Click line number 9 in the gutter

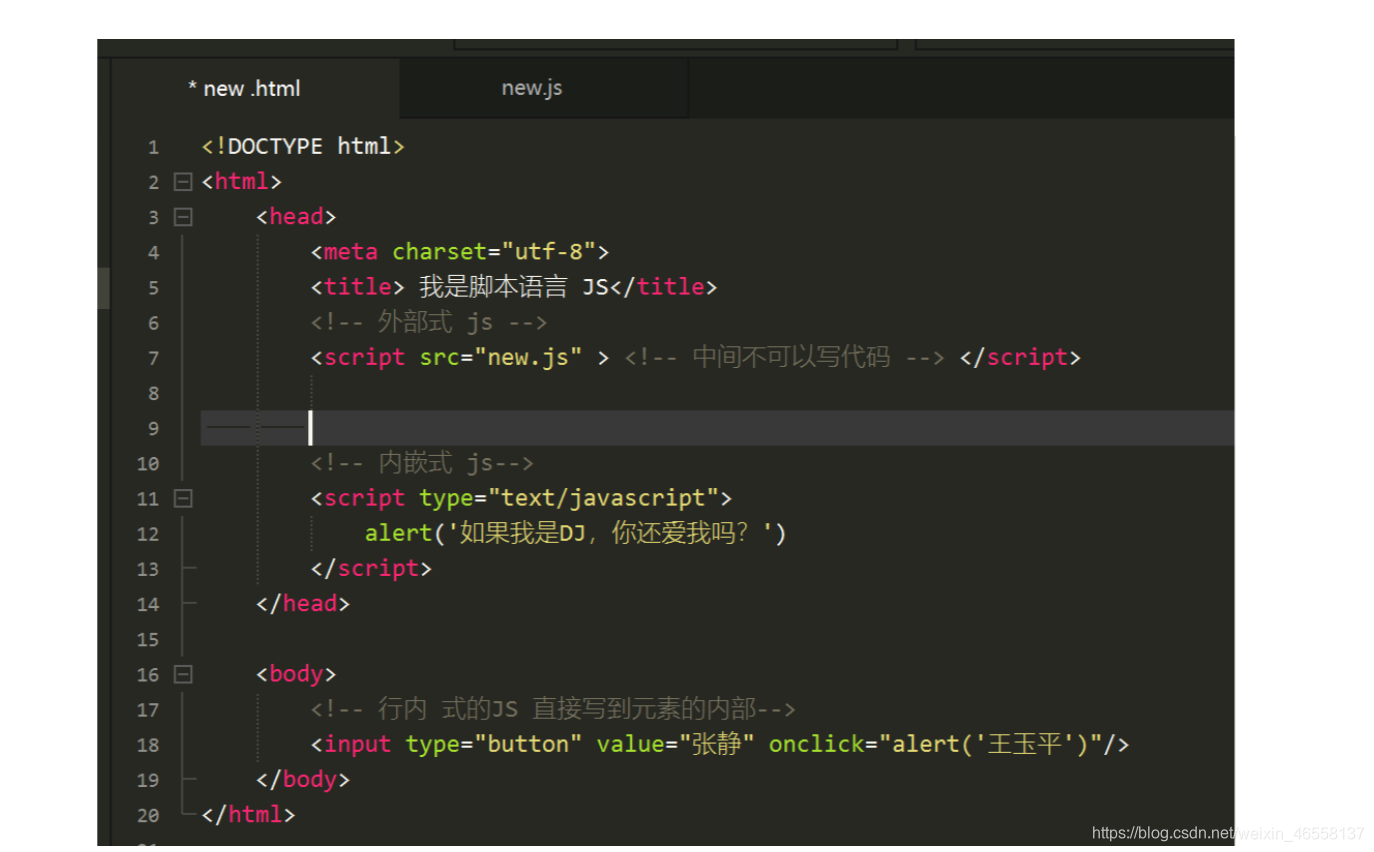pyautogui.click(x=153, y=428)
